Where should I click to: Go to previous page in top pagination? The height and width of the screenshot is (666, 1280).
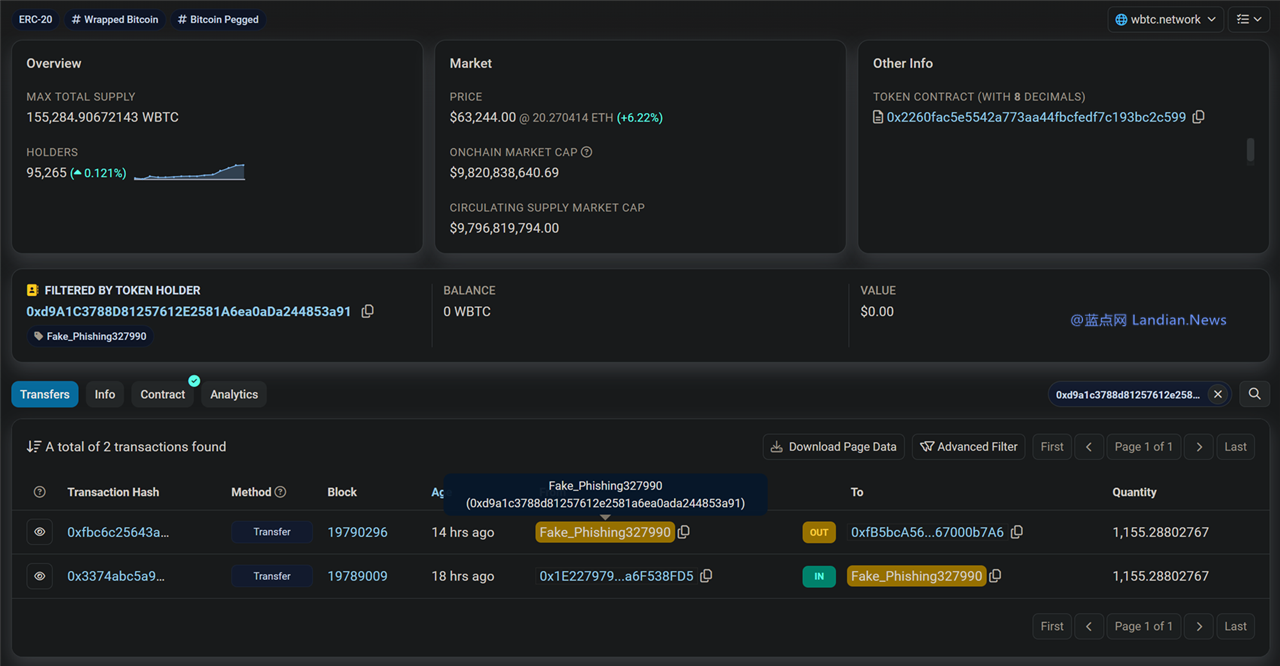[x=1089, y=447]
